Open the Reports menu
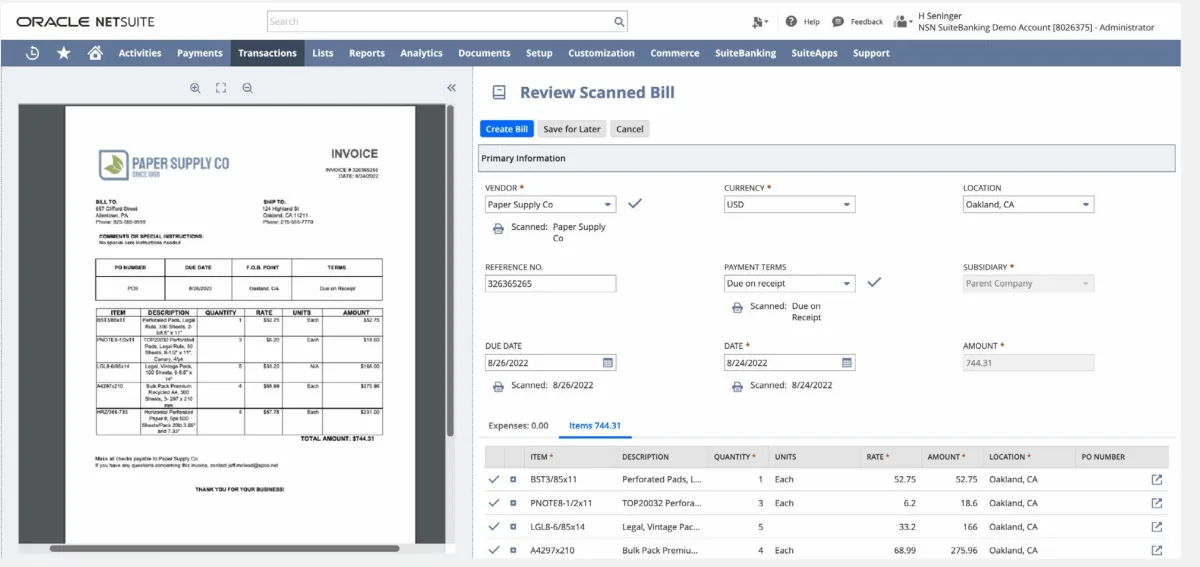The height and width of the screenshot is (567, 1200). pyautogui.click(x=367, y=53)
